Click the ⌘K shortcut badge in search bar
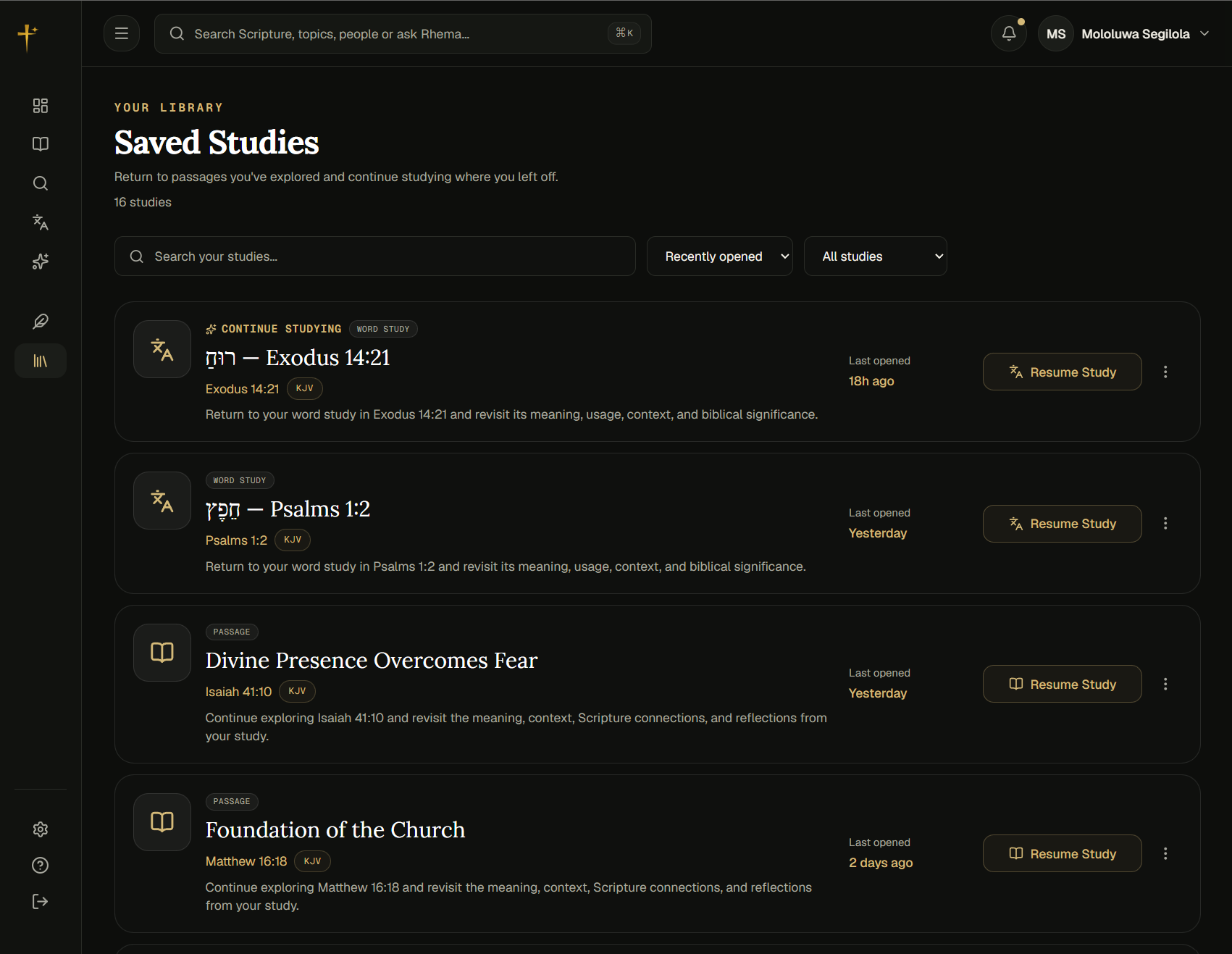 click(x=624, y=33)
